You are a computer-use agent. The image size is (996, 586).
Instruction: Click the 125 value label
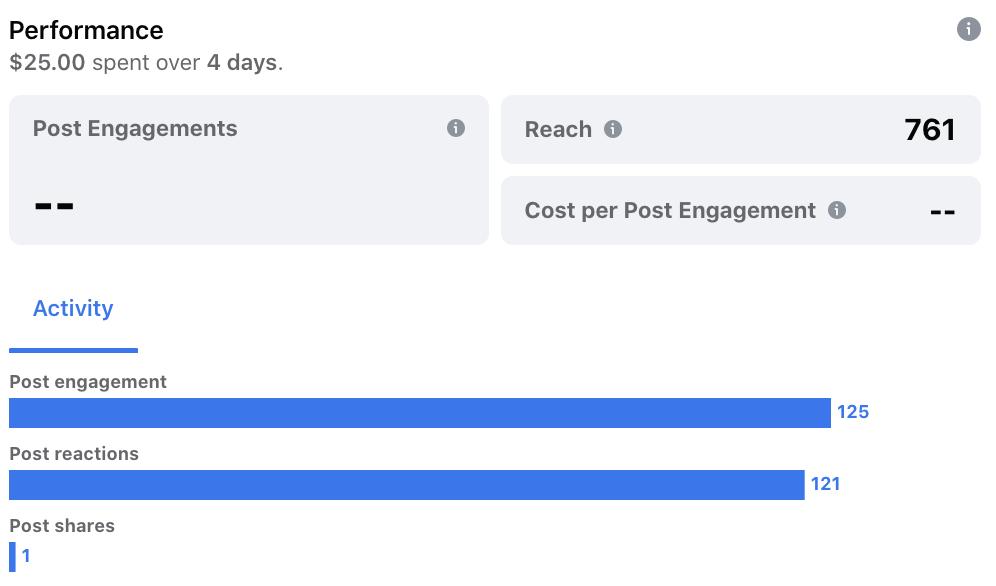(x=853, y=412)
